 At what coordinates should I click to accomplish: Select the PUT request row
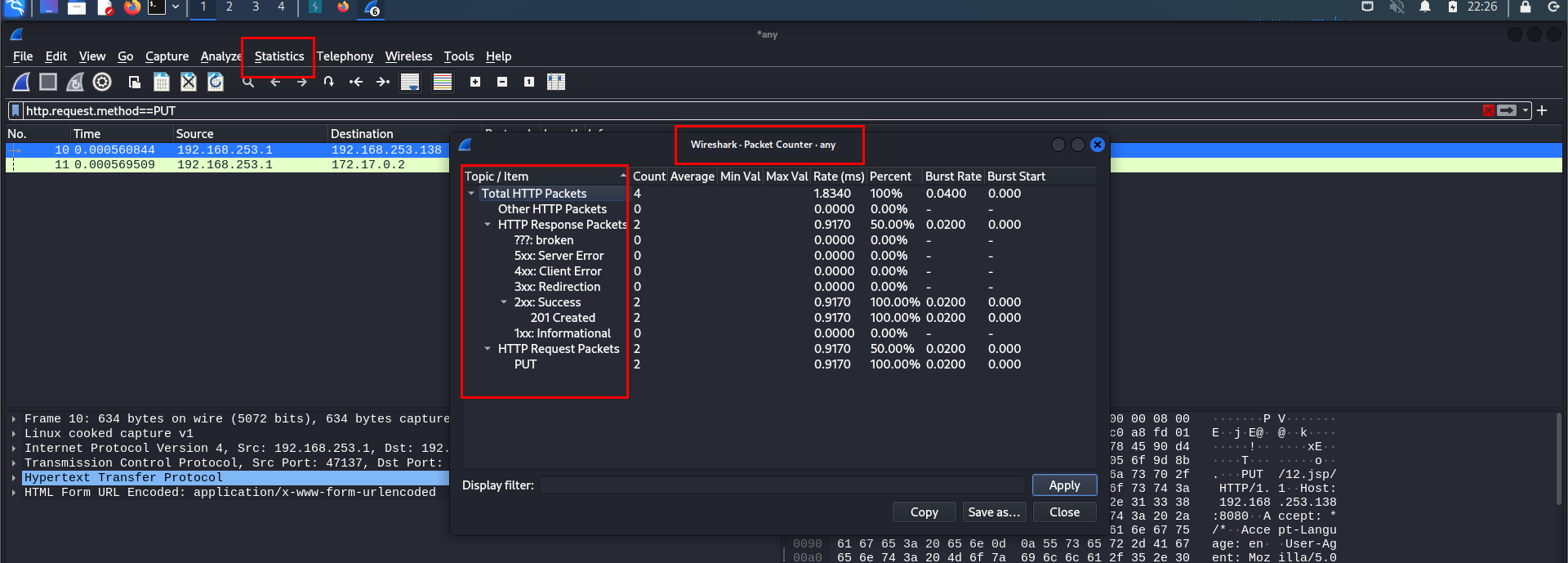[x=525, y=364]
